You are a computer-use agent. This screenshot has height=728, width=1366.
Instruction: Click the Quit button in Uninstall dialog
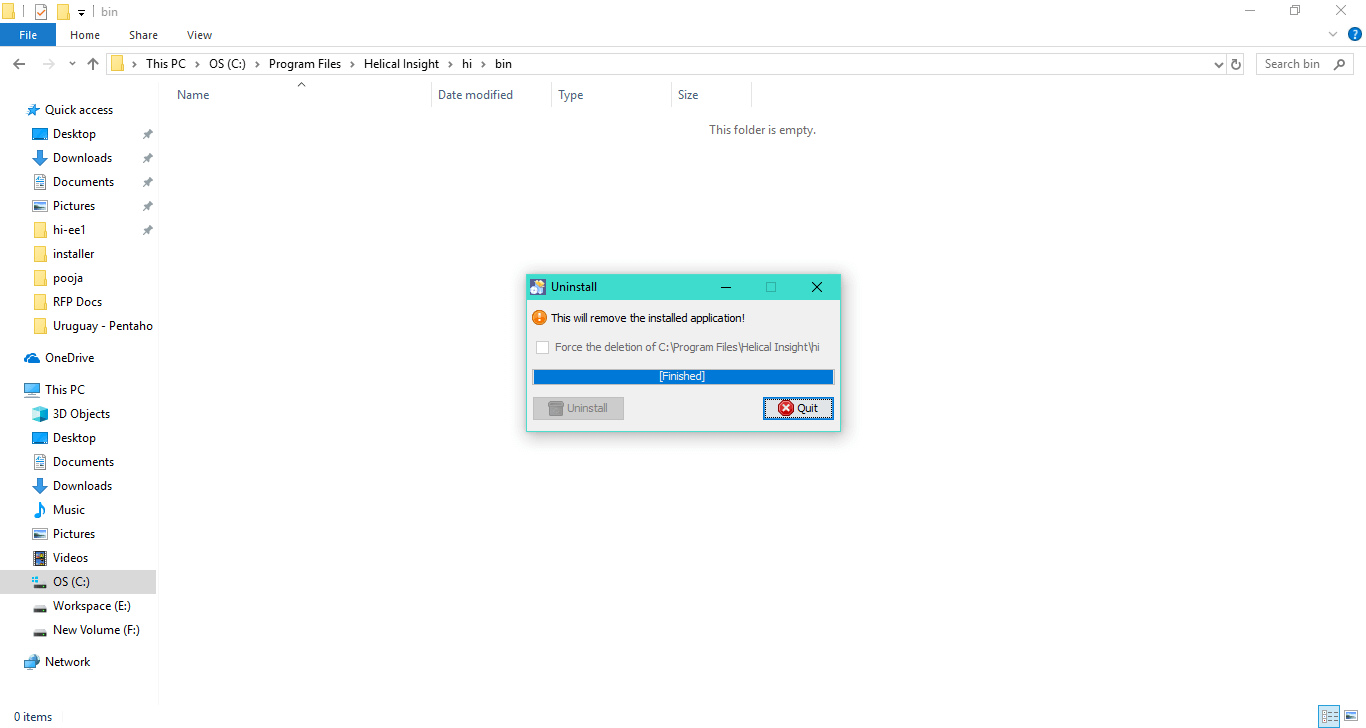(x=798, y=408)
